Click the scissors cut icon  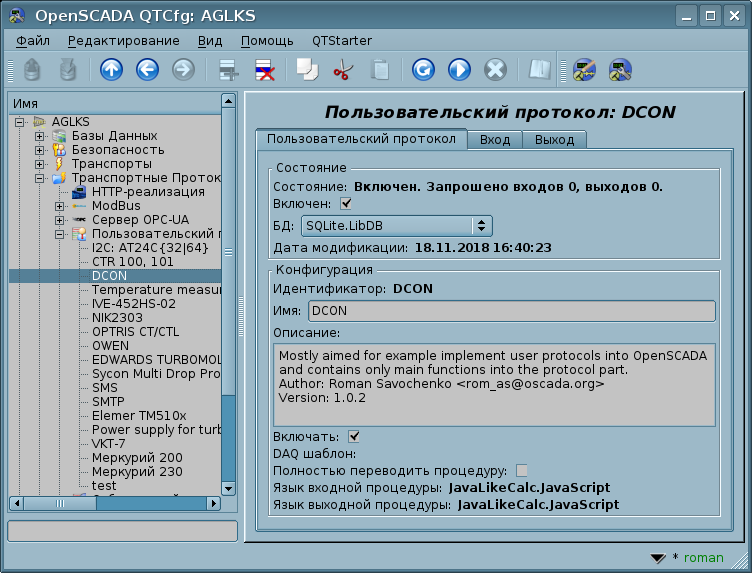coord(342,70)
